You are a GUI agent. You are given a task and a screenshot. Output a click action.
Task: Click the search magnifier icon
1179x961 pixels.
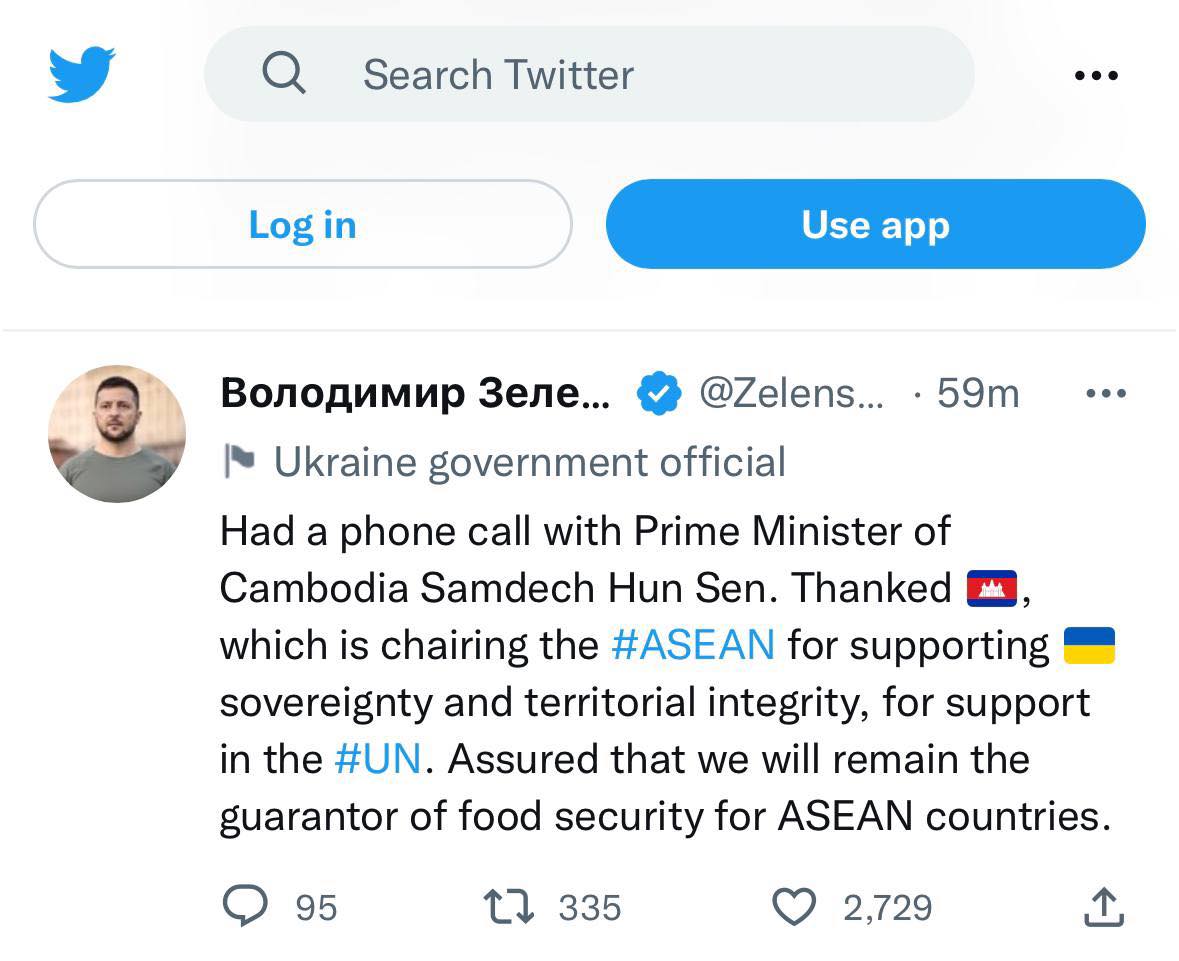(284, 74)
